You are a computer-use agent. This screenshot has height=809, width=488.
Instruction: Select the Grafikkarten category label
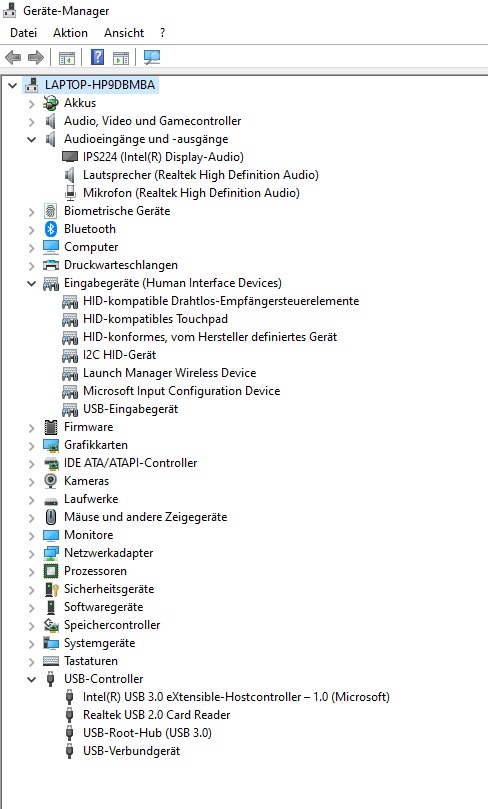click(x=95, y=445)
